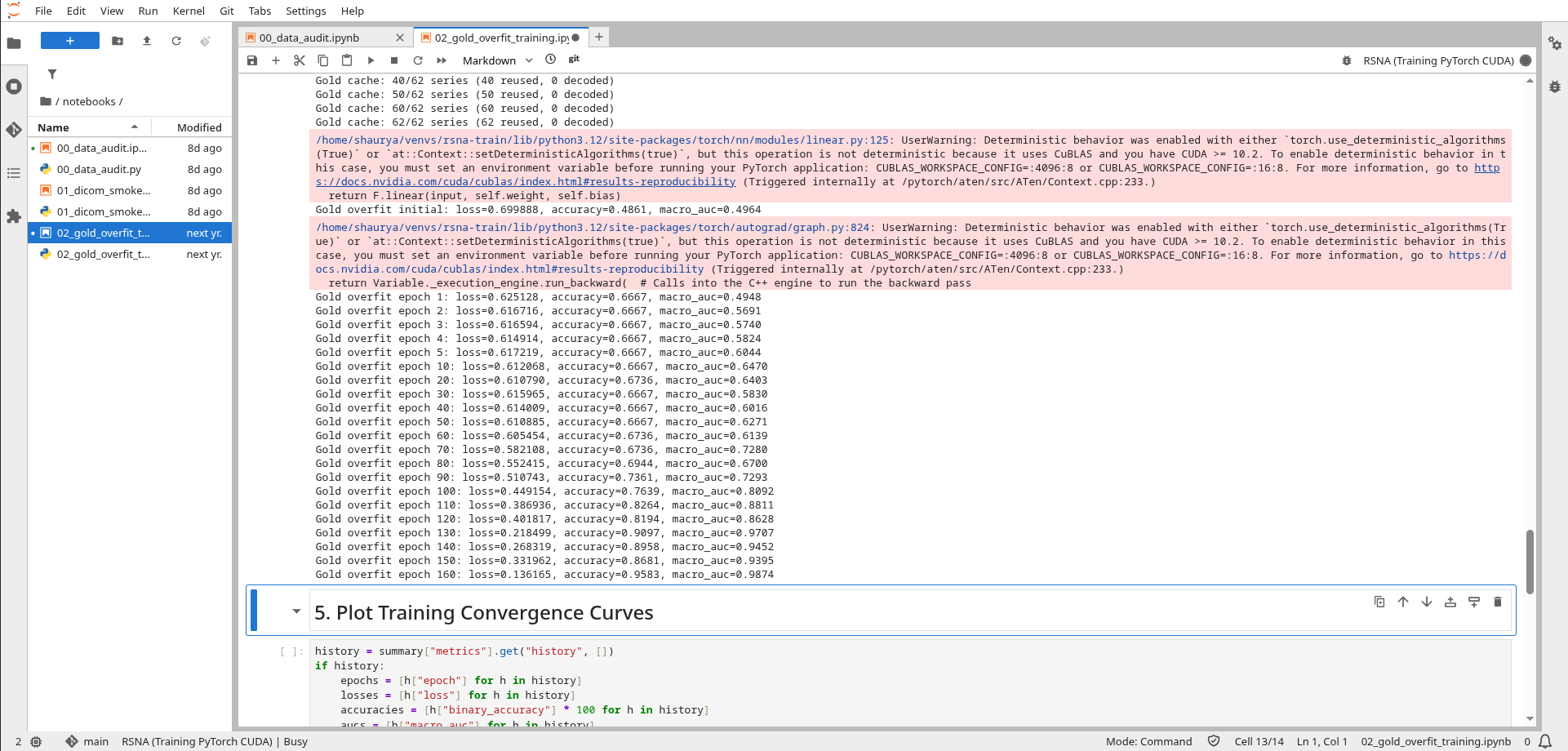Switch to the 00_data_audit.ipynb tab

310,38
